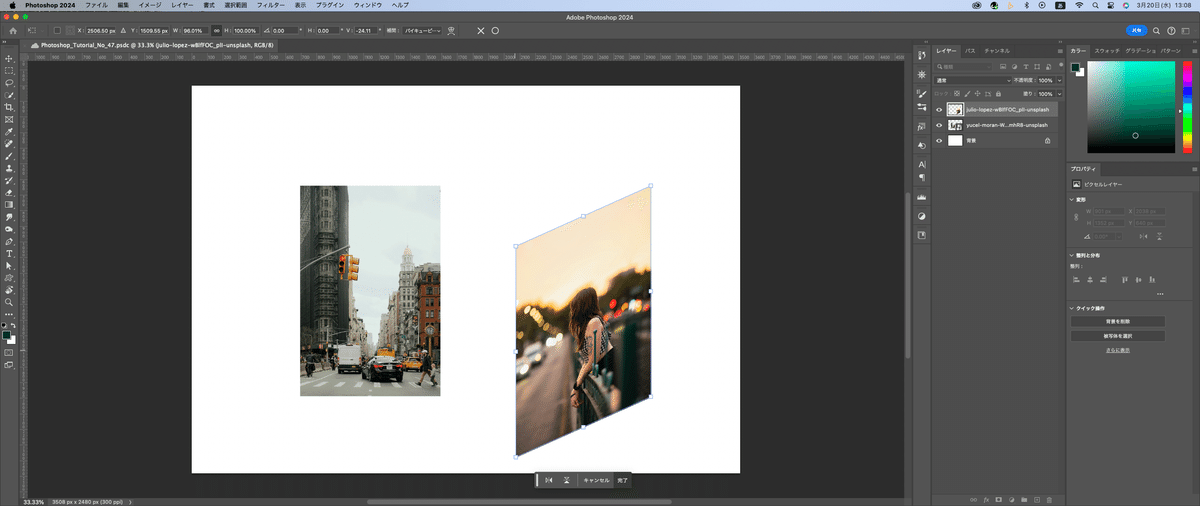
Task: Switch to the パス tab
Action: 970,50
